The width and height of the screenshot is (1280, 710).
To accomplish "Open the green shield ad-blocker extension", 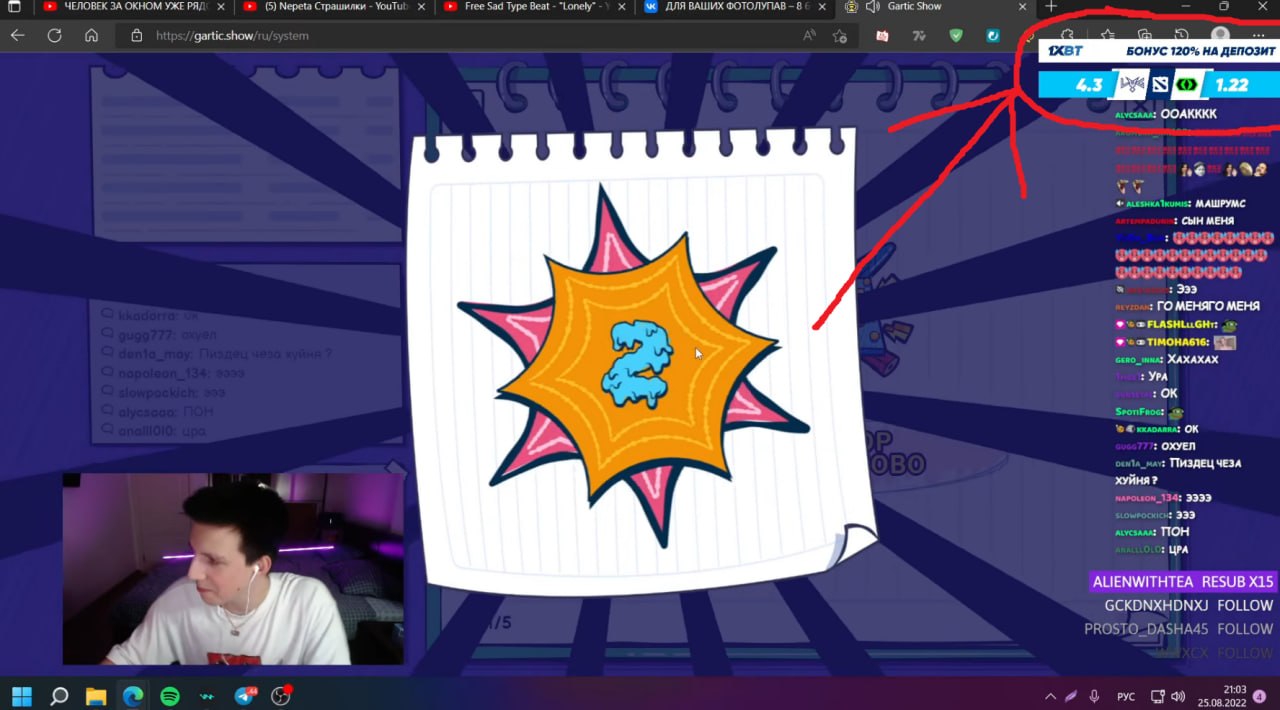I will [956, 35].
